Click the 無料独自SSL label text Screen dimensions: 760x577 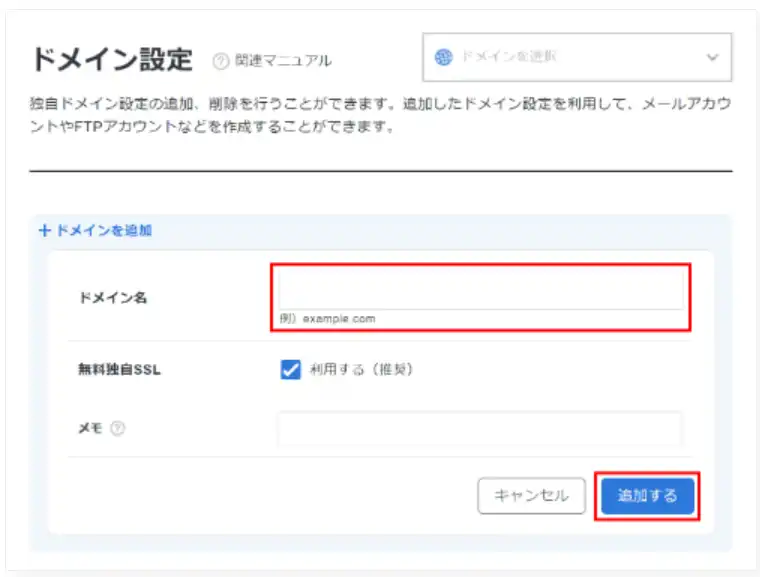pyautogui.click(x=119, y=370)
